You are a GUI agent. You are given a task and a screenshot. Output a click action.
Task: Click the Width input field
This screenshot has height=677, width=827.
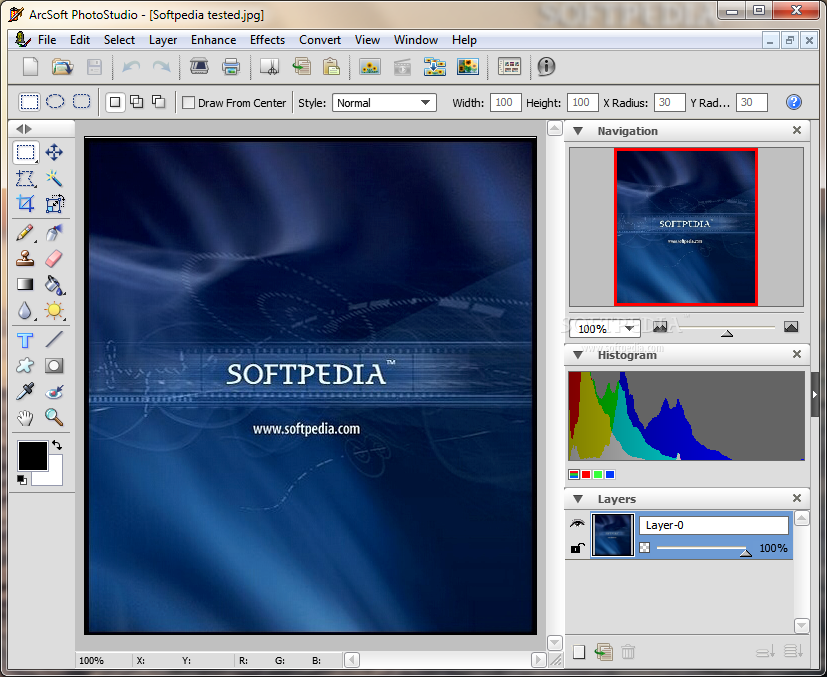coord(505,102)
